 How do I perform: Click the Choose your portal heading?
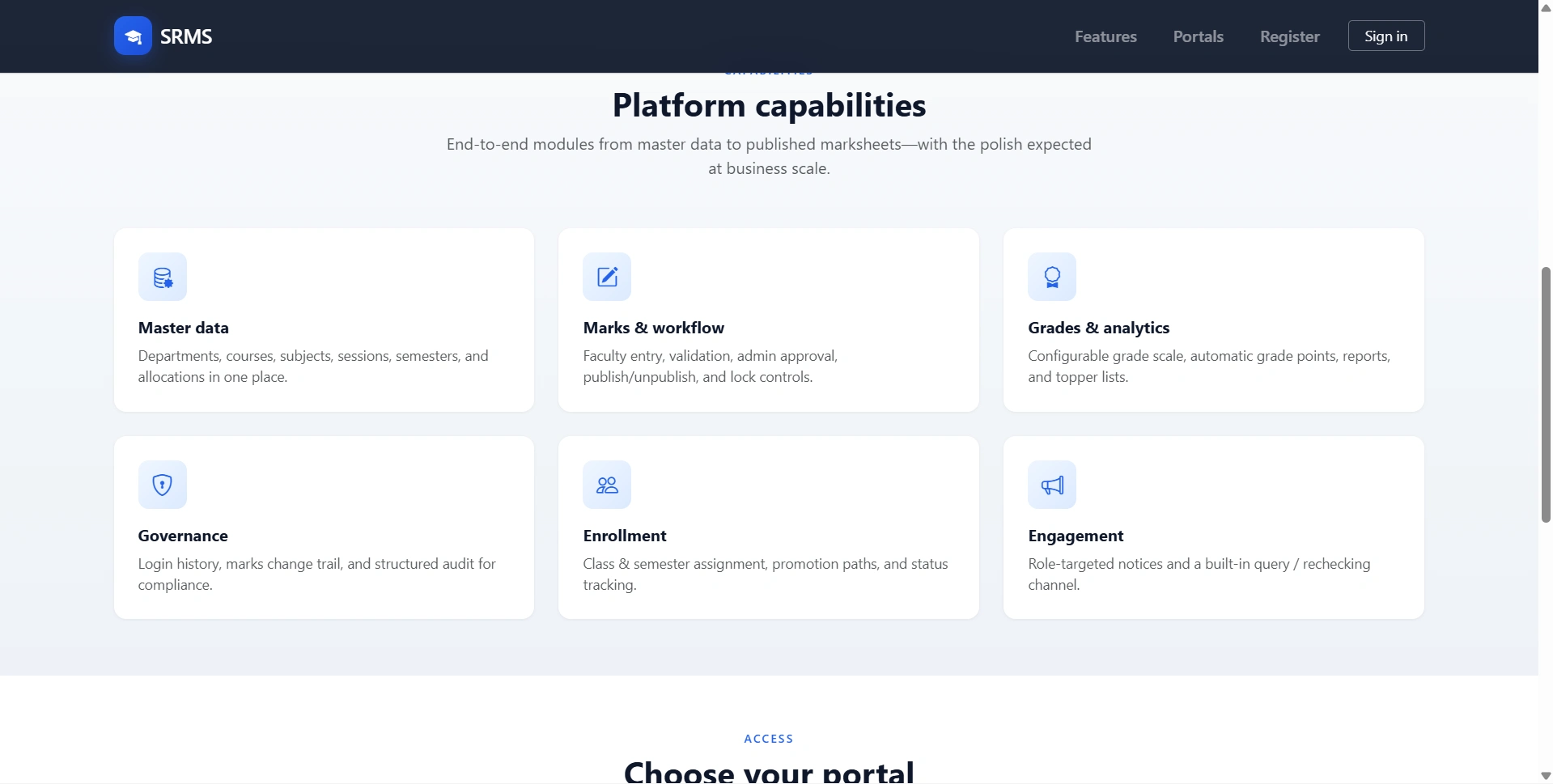click(769, 771)
